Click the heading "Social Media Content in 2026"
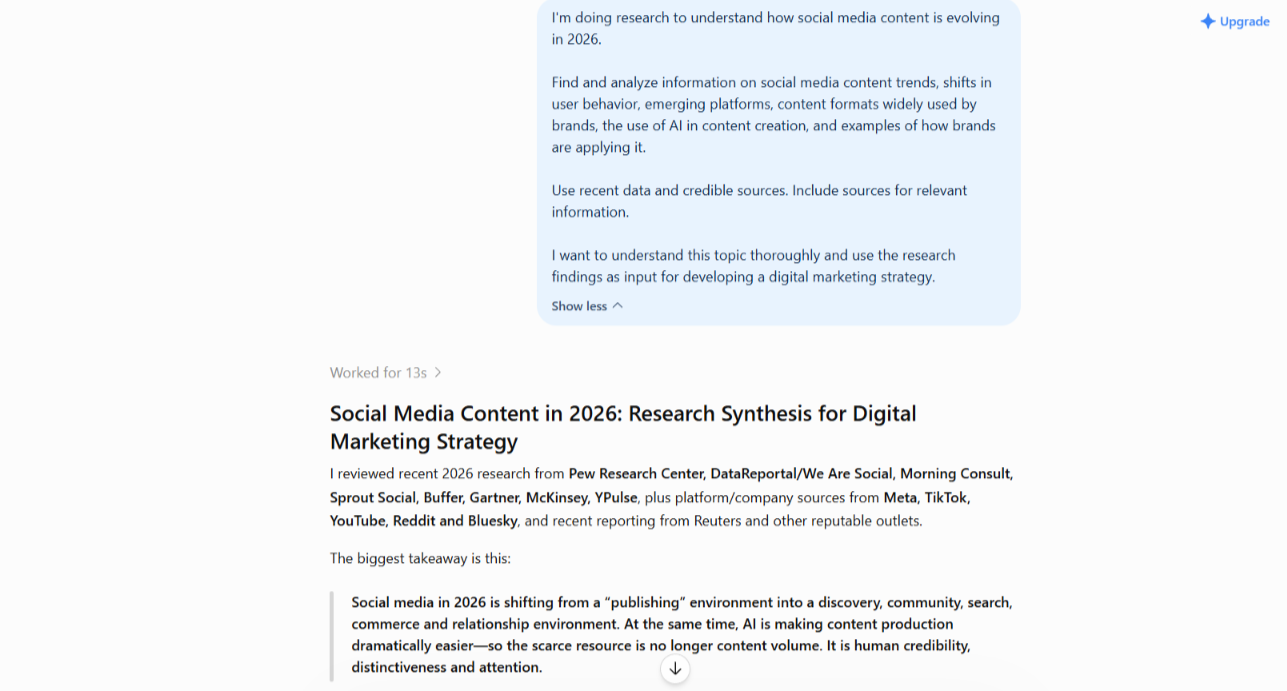Viewport: 1287px width, 691px height. coord(623,427)
